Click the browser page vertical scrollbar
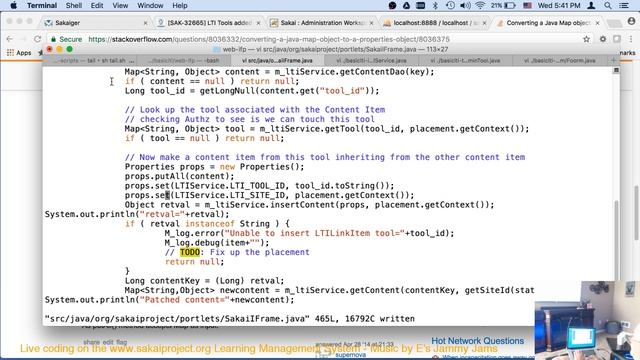This screenshot has height=360, width=640. pyautogui.click(x=637, y=212)
